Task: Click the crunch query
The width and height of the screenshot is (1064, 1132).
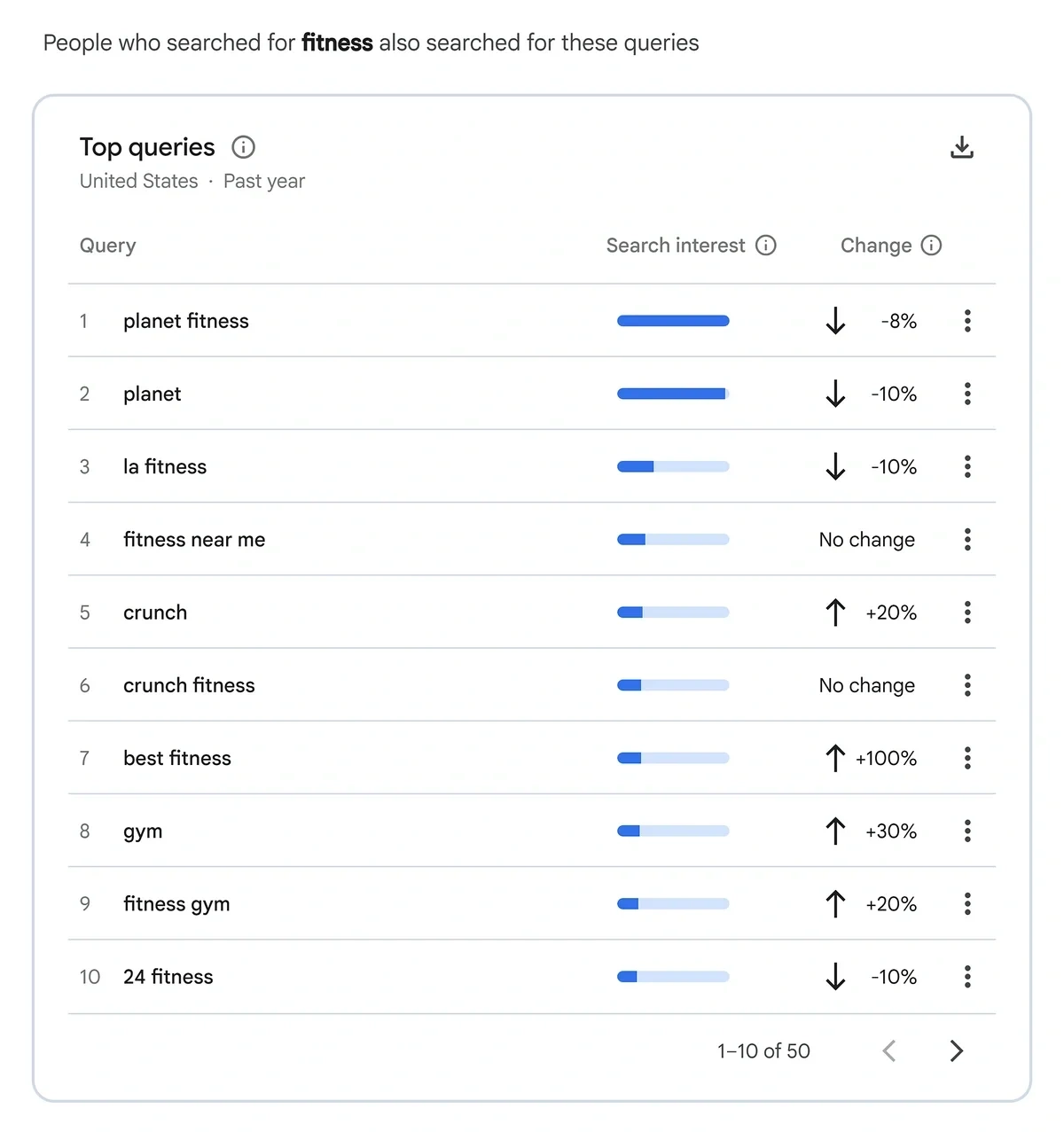Action: point(155,613)
